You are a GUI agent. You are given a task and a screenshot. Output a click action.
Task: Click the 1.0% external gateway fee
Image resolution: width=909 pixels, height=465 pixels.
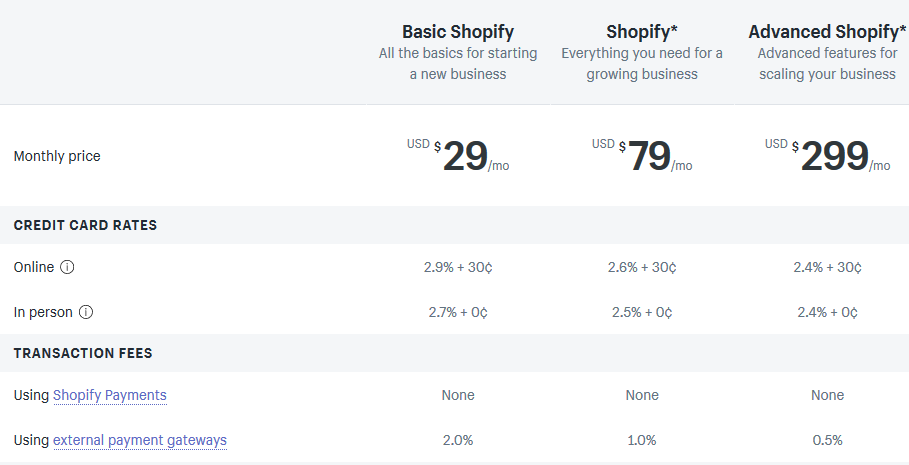click(642, 441)
